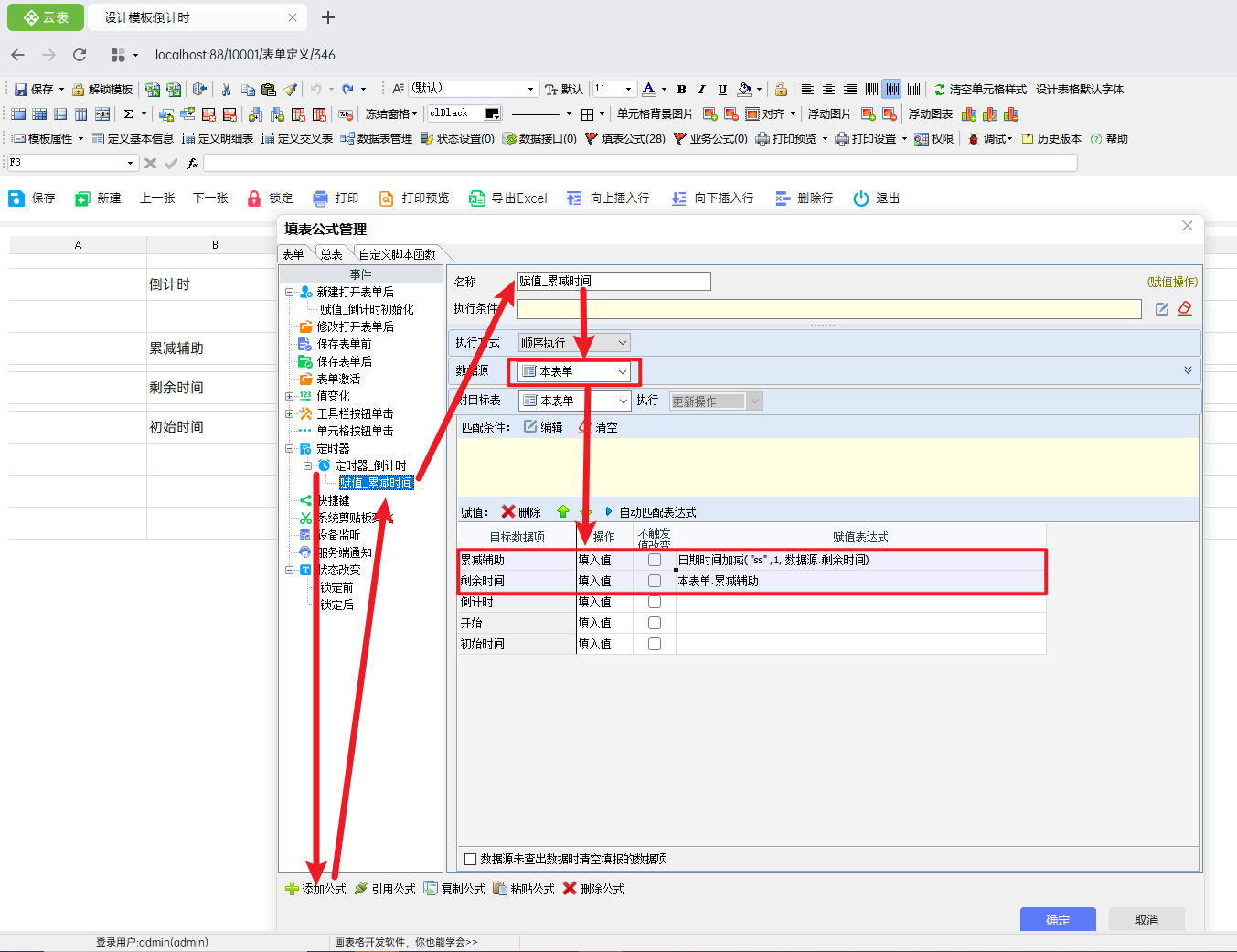
Task: Click the 确定 button
Action: click(x=1057, y=919)
